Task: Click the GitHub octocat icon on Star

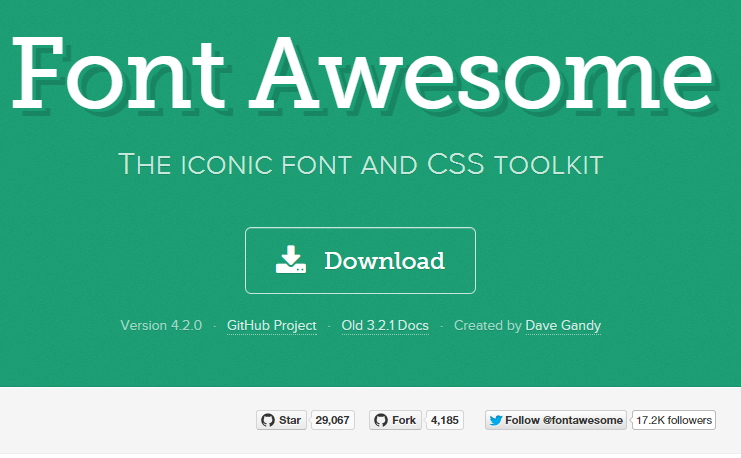Action: [x=268, y=420]
